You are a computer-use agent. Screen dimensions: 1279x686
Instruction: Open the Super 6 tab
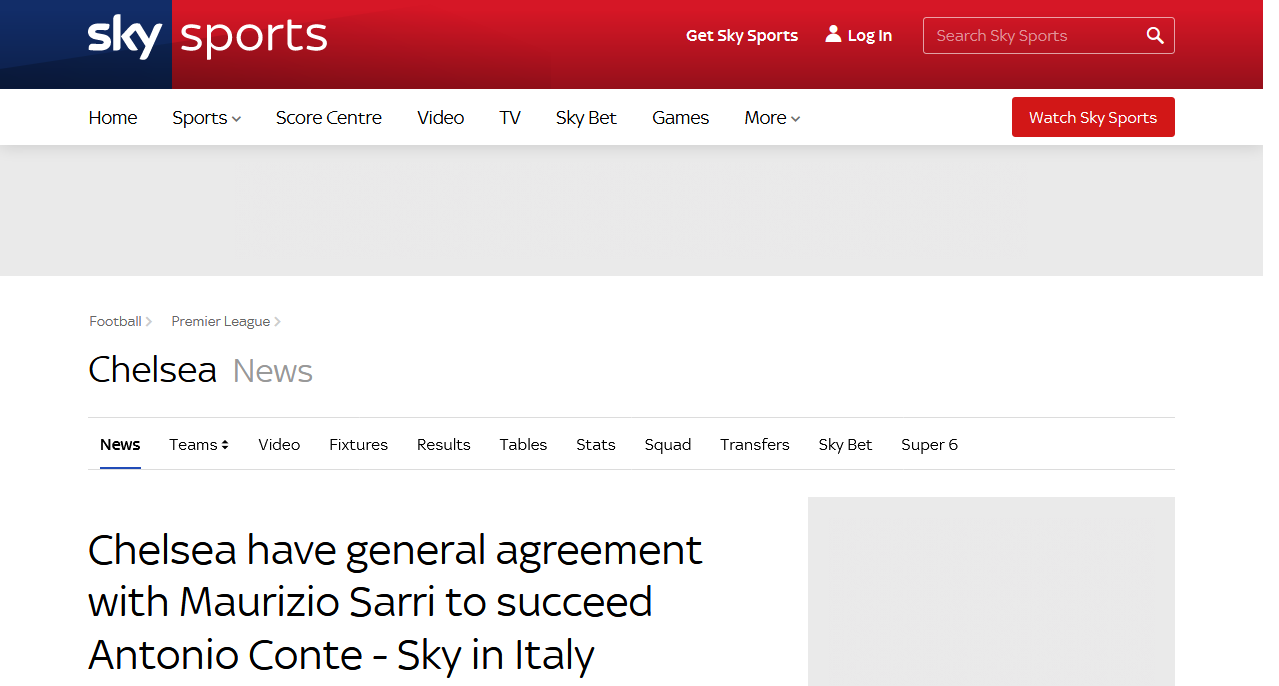coord(929,444)
